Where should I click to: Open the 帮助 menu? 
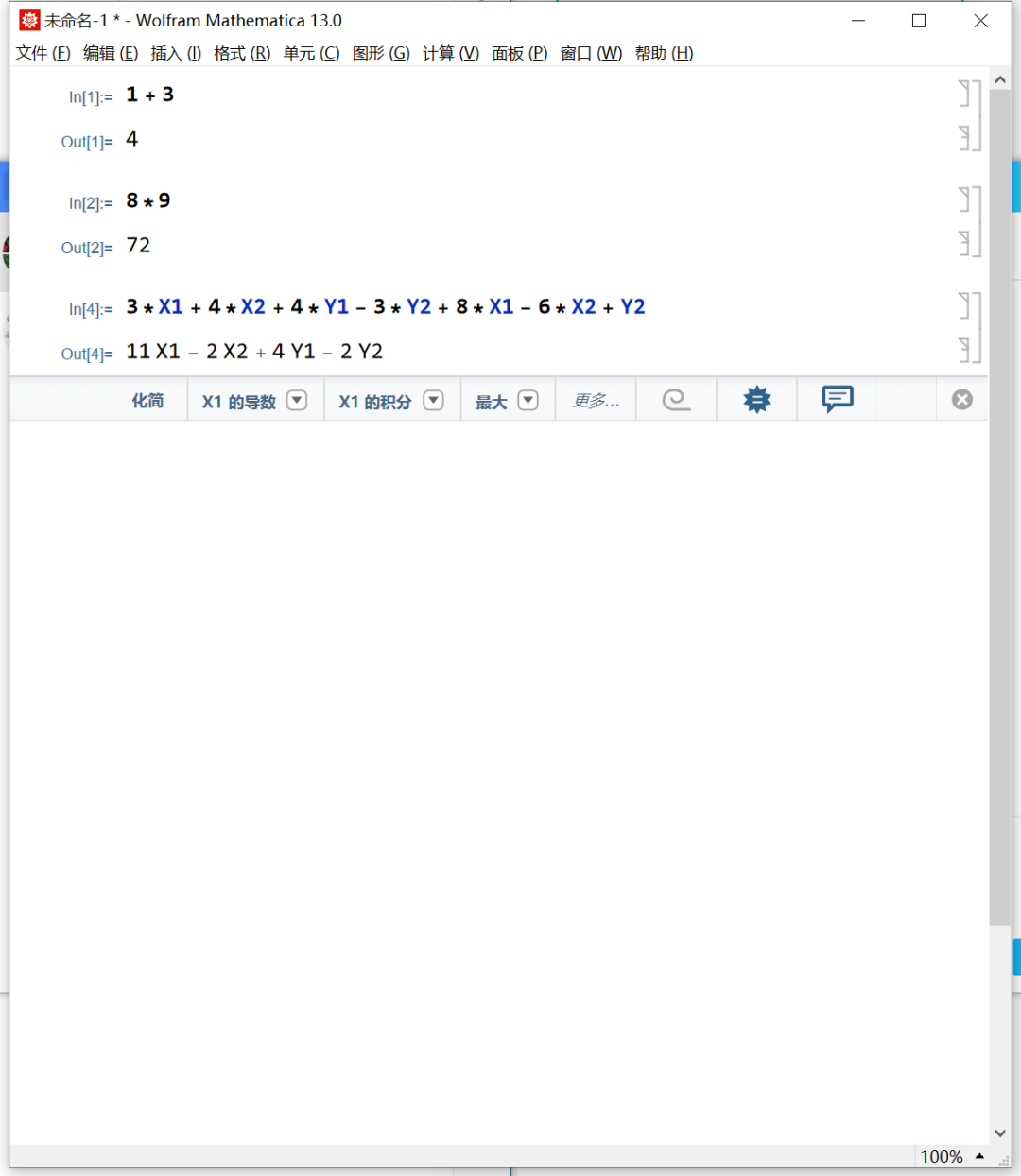point(663,53)
